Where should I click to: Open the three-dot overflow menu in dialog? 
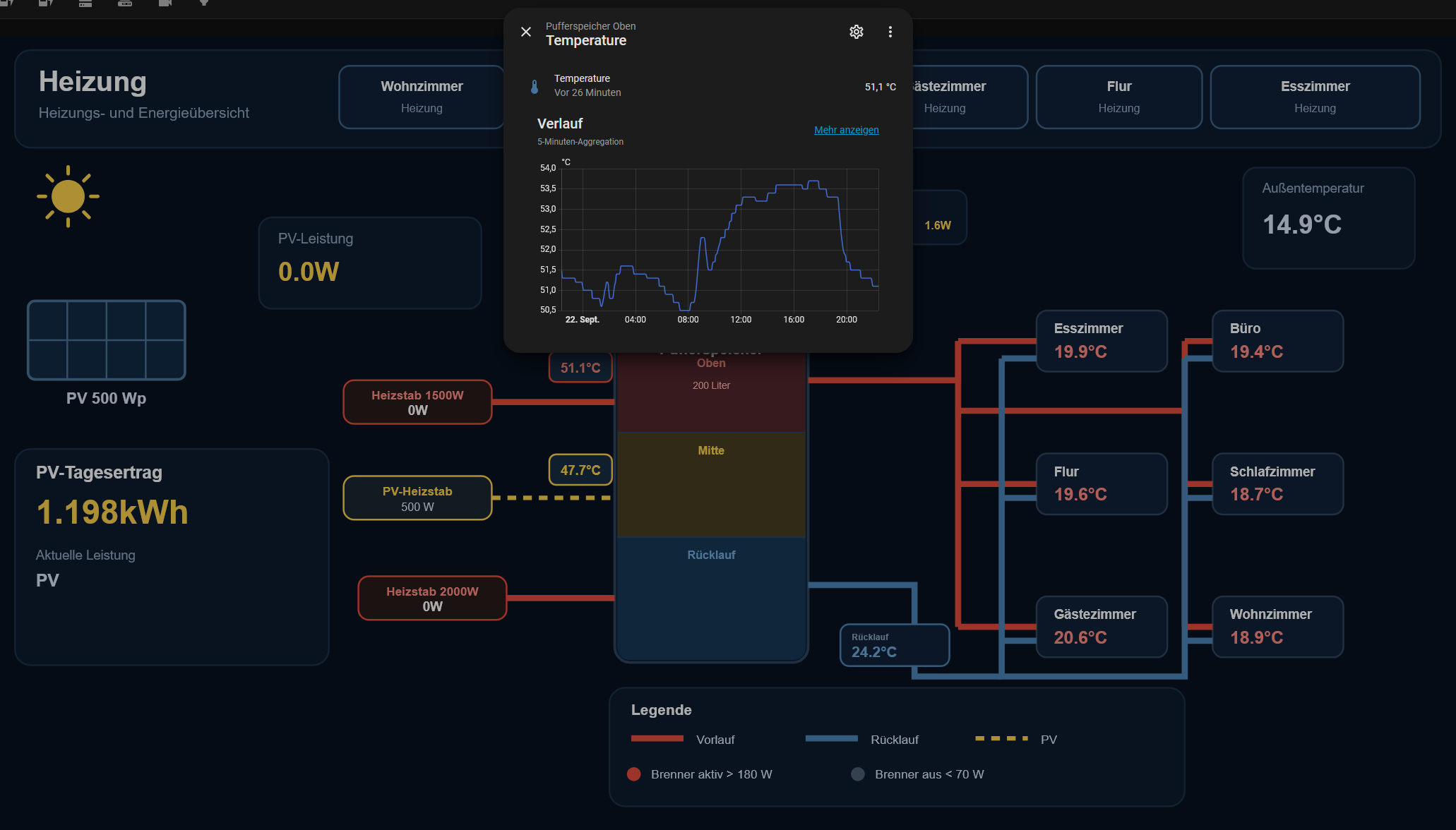click(890, 32)
